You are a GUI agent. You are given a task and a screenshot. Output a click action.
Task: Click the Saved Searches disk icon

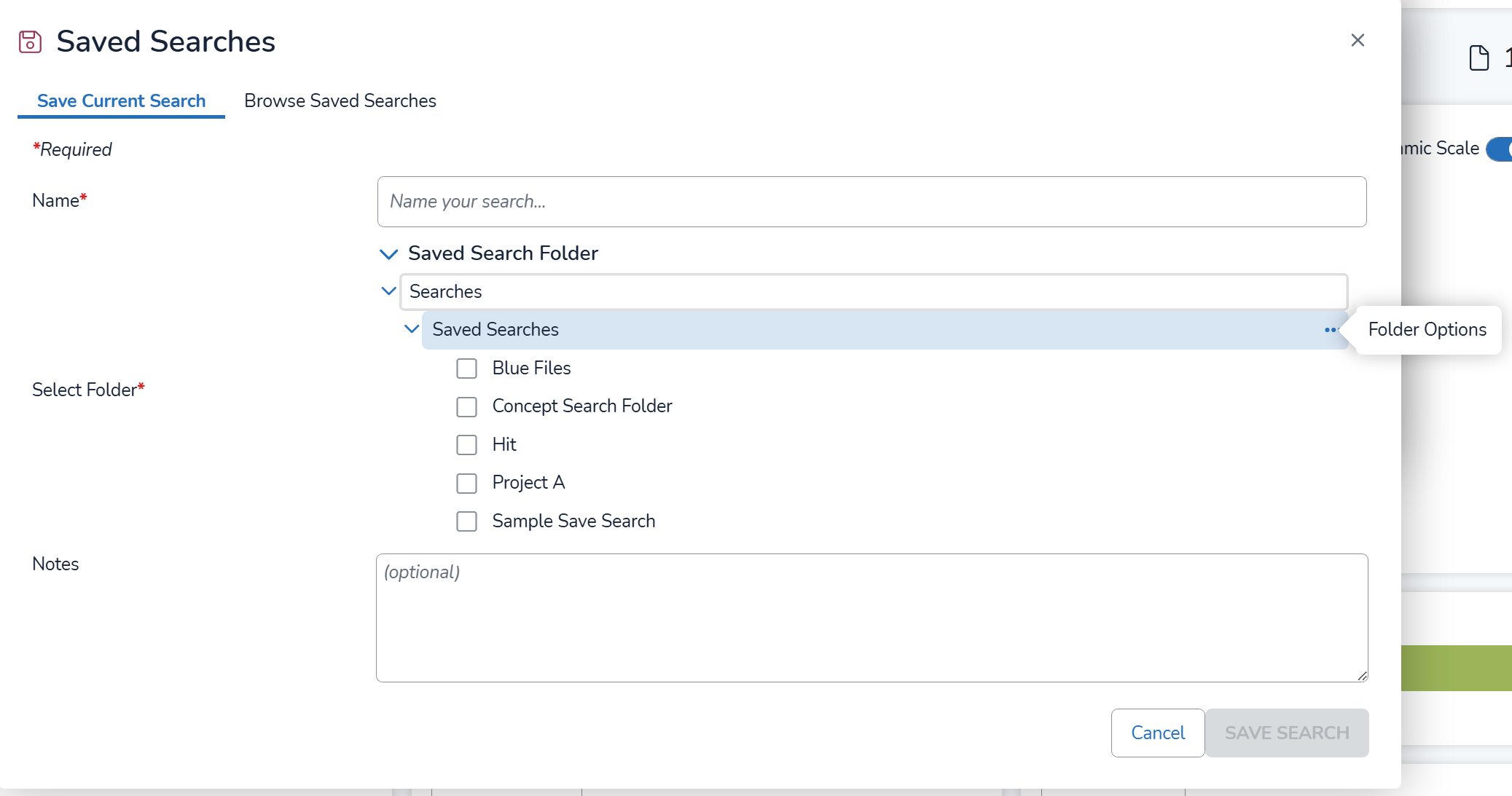click(x=30, y=42)
